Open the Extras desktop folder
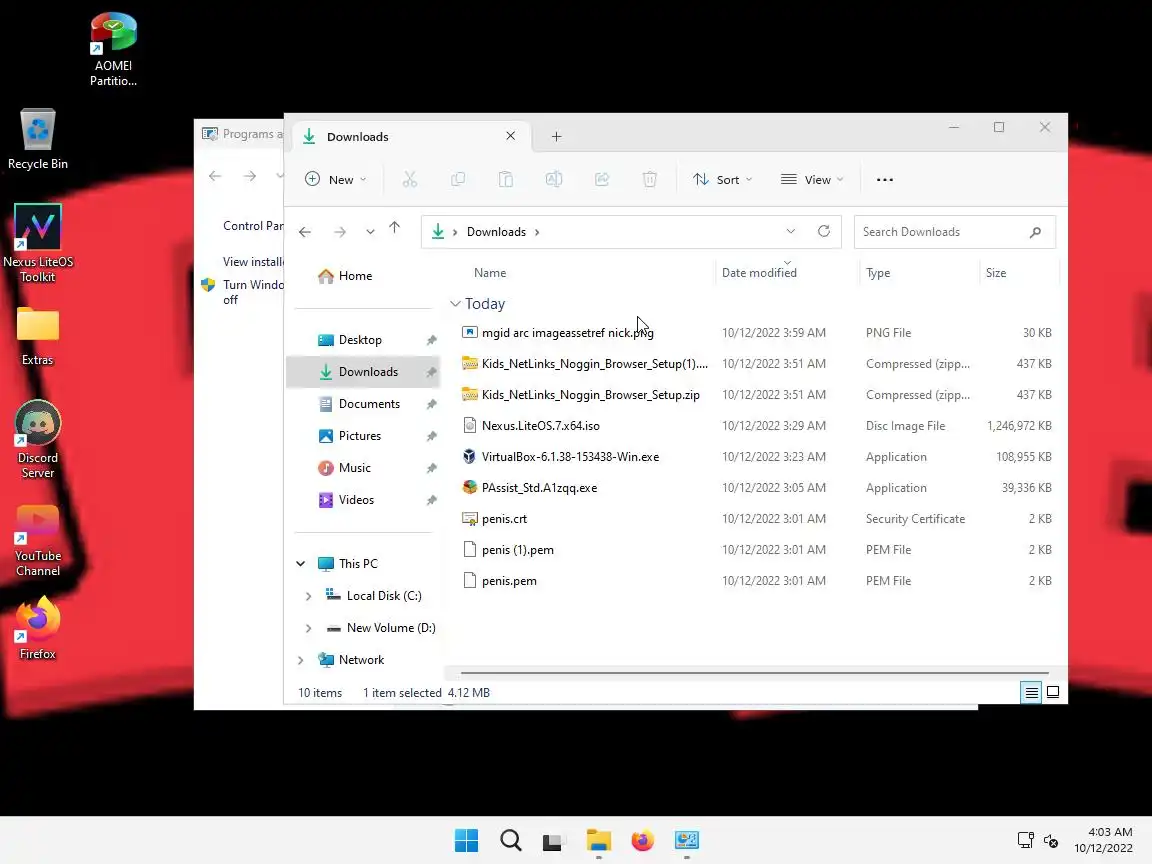This screenshot has height=864, width=1152. click(37, 336)
